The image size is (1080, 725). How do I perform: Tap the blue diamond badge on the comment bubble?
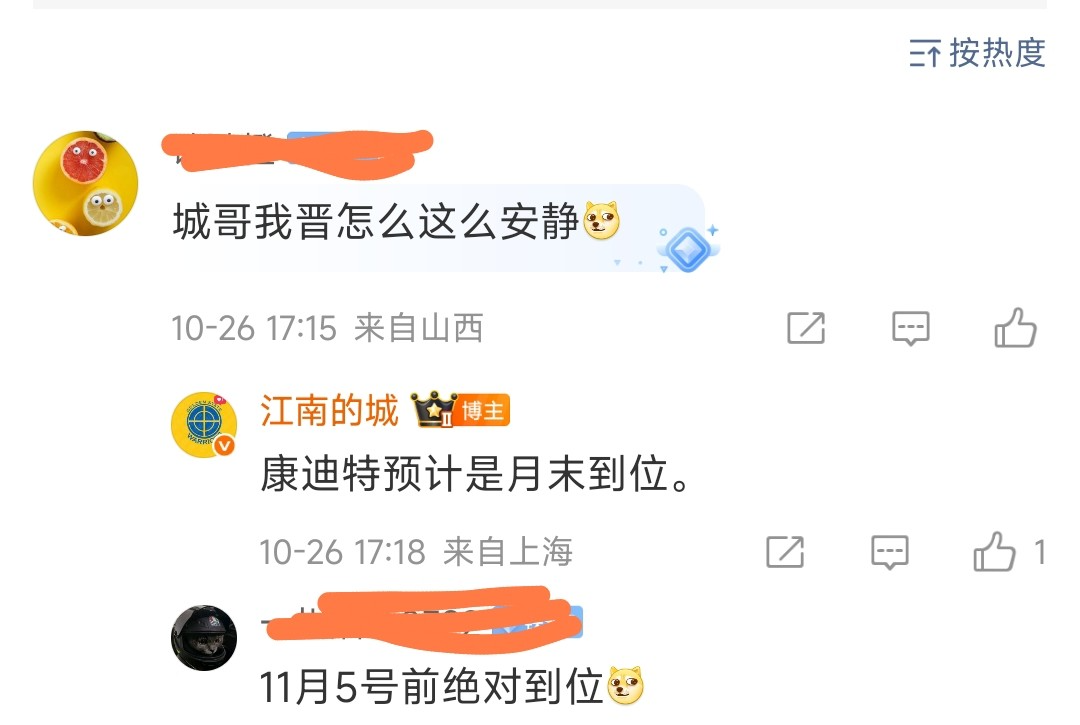688,249
